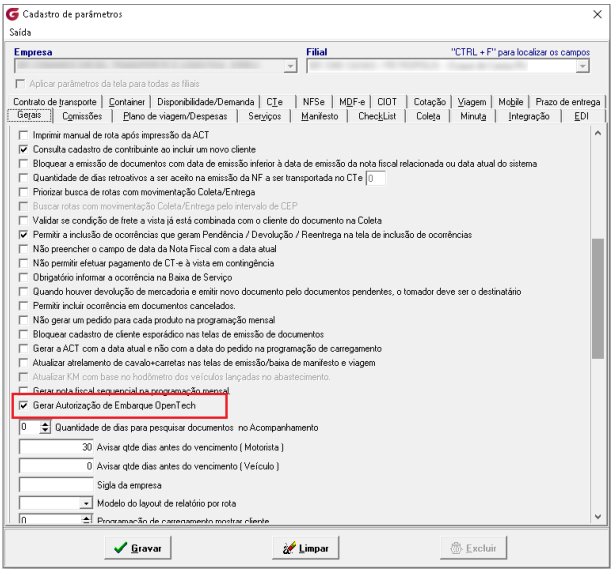Screen dimensions: 616x574
Task: Enable Permitir incluir ocorrência em documentos cancelados
Action: (x=24, y=306)
